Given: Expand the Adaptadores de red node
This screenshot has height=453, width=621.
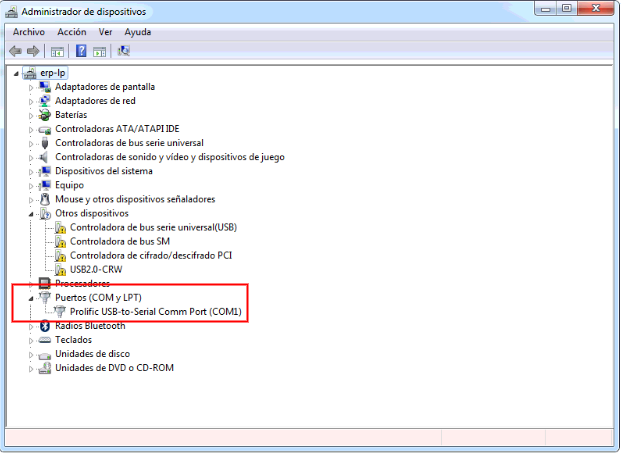Looking at the screenshot, I should pos(31,102).
